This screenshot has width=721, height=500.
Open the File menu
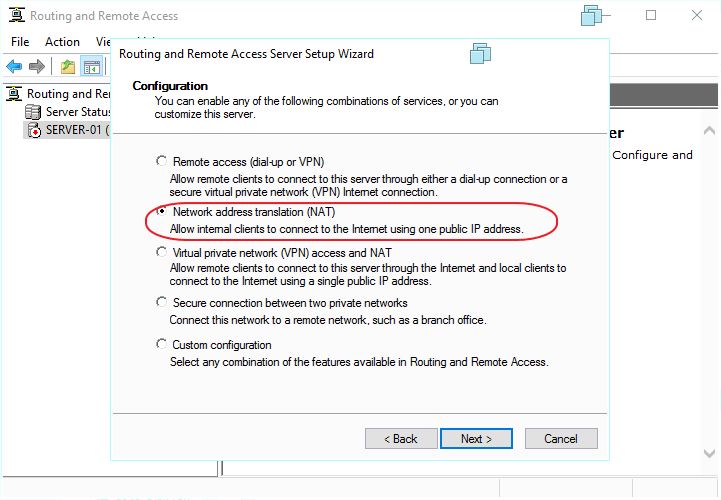[20, 42]
